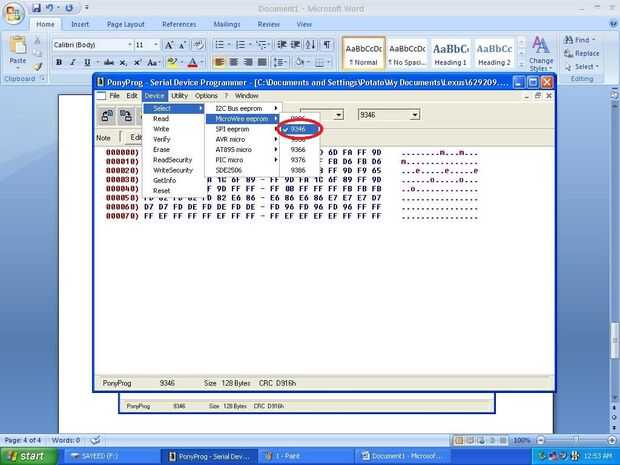Switch to the References tab in Word
The image size is (620, 465).
click(x=179, y=25)
